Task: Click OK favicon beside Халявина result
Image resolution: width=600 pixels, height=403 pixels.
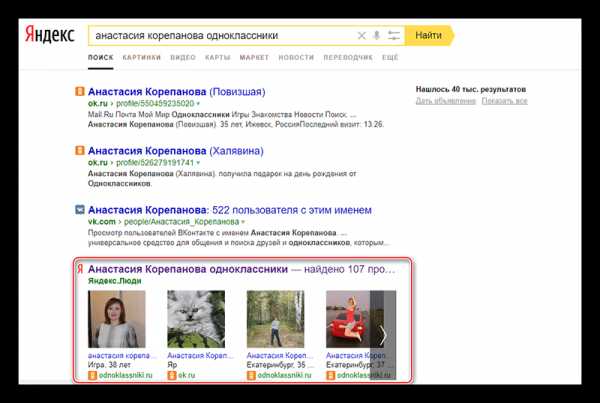Action: pyautogui.click(x=80, y=150)
